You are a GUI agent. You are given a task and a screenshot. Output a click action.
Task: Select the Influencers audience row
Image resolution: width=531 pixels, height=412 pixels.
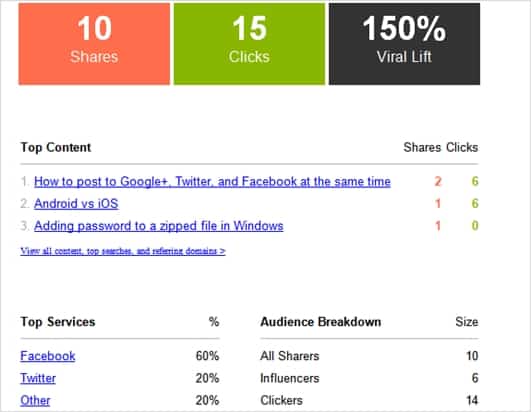pyautogui.click(x=369, y=378)
